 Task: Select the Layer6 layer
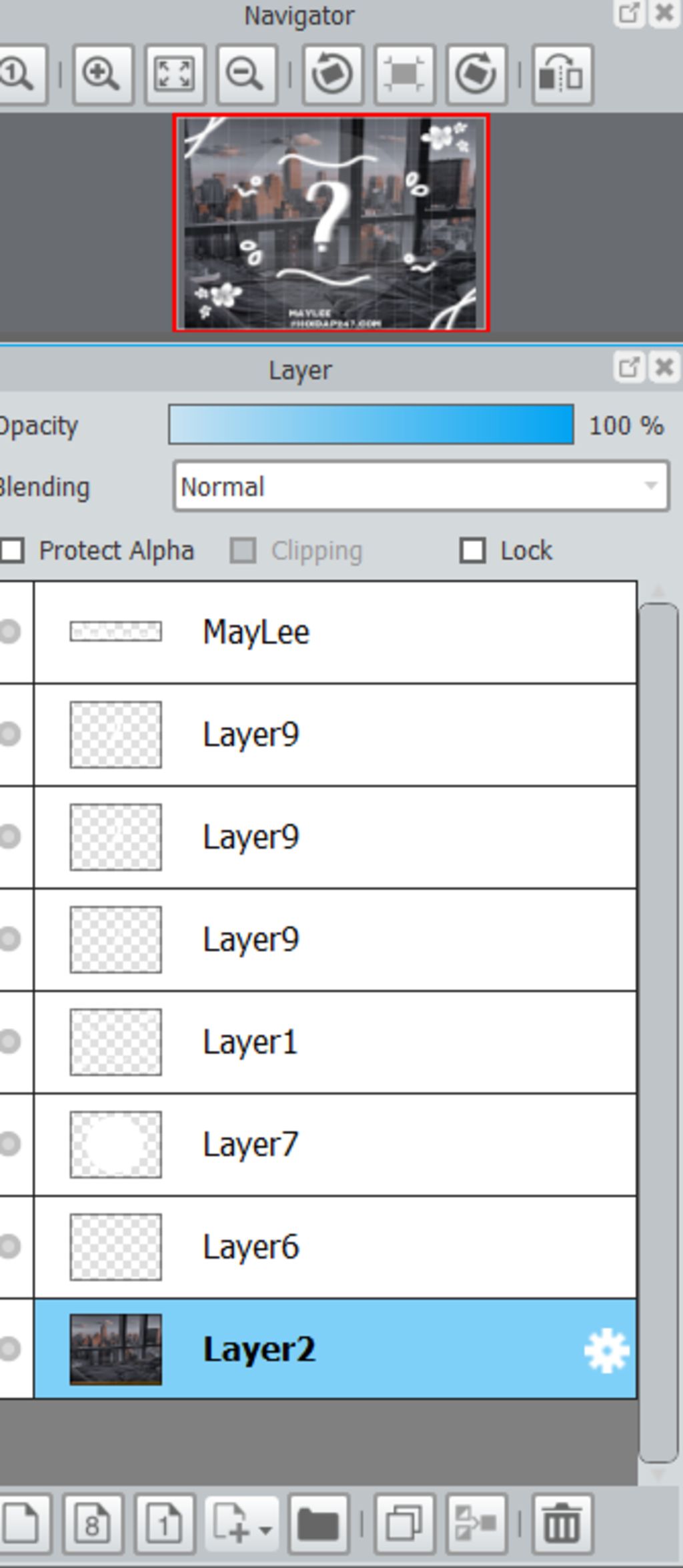click(335, 1247)
